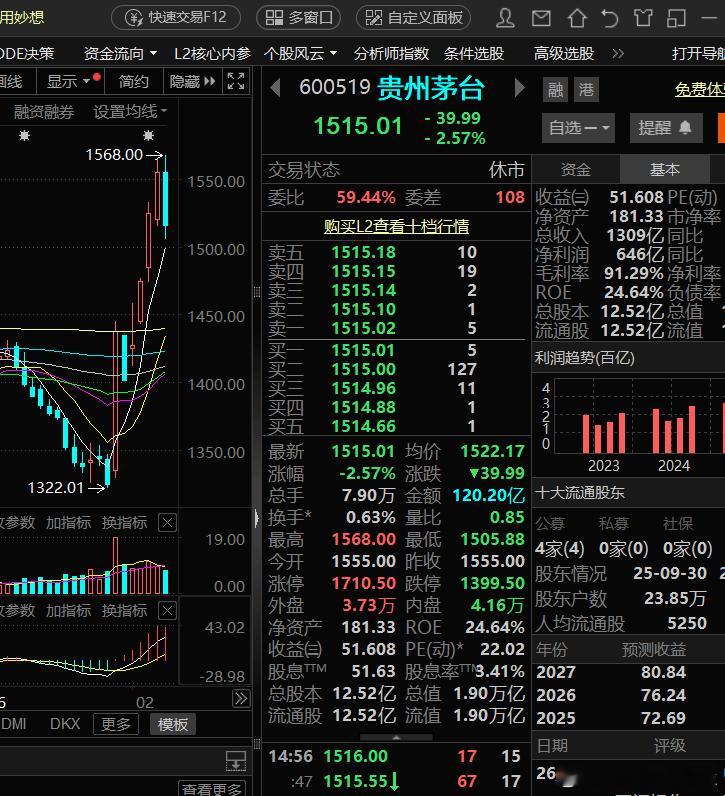Image resolution: width=725 pixels, height=796 pixels.
Task: Expand the 资金流向 dropdown menu
Action: (x=120, y=53)
